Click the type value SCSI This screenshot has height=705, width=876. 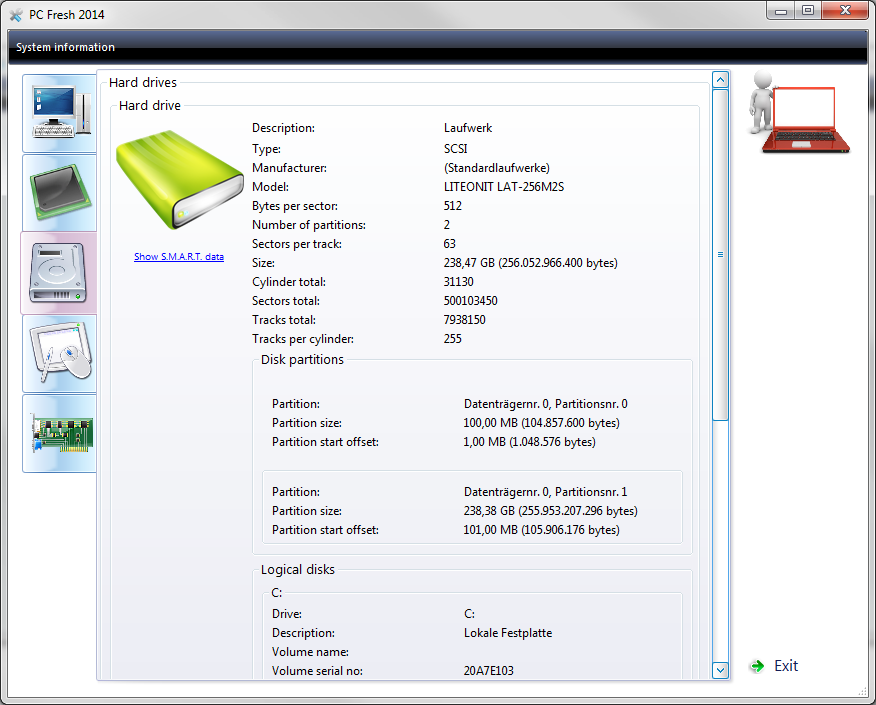(x=455, y=149)
